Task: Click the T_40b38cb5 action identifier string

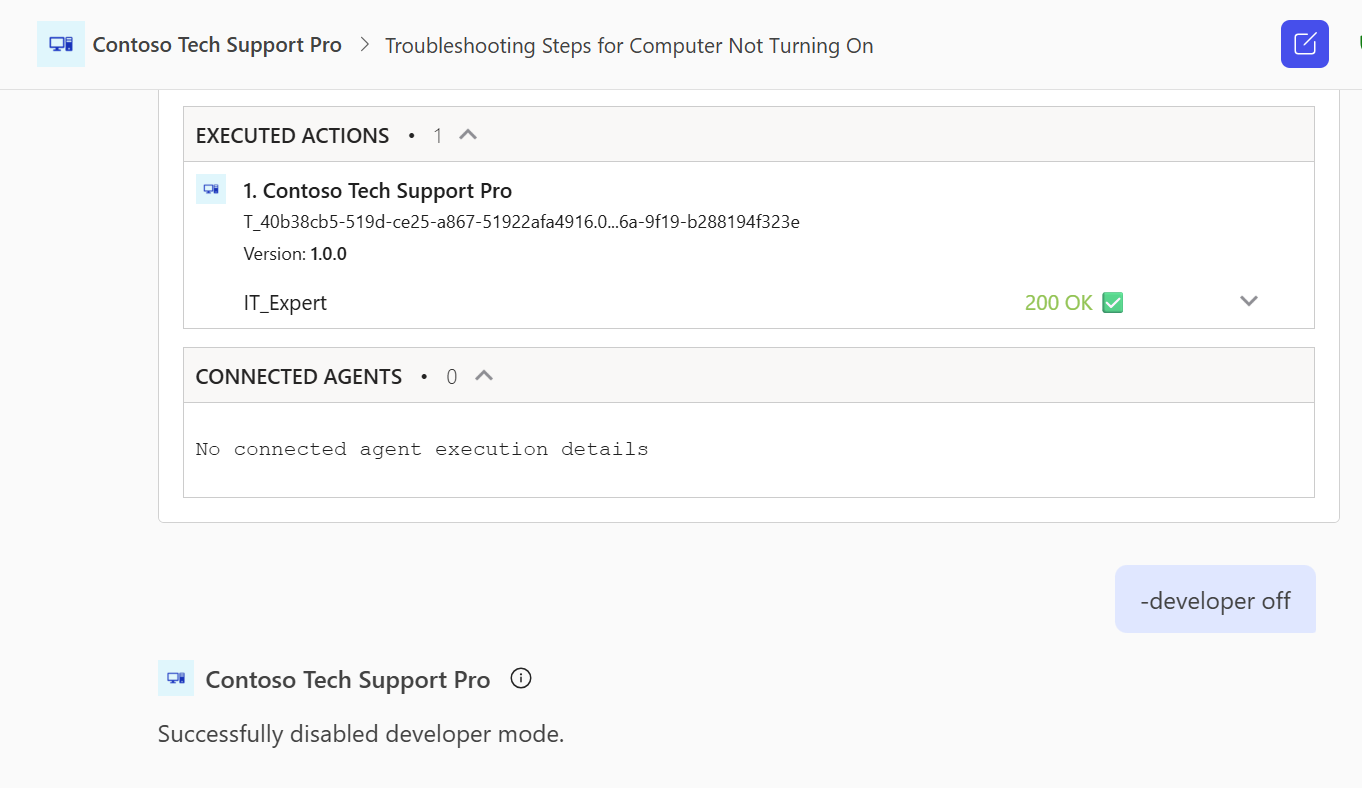Action: (x=522, y=222)
